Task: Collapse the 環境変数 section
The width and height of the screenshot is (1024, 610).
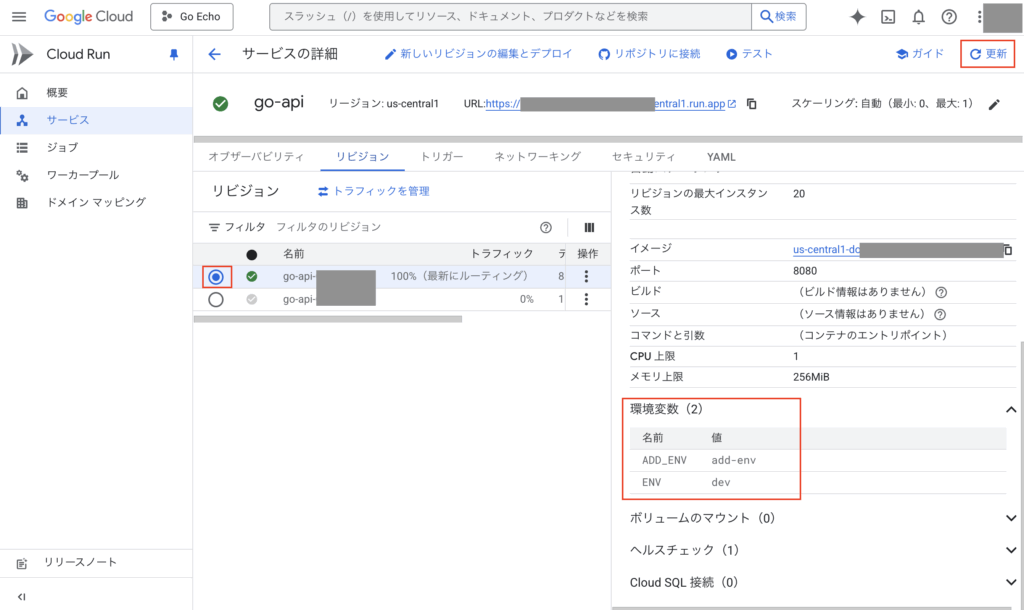Action: [1011, 410]
